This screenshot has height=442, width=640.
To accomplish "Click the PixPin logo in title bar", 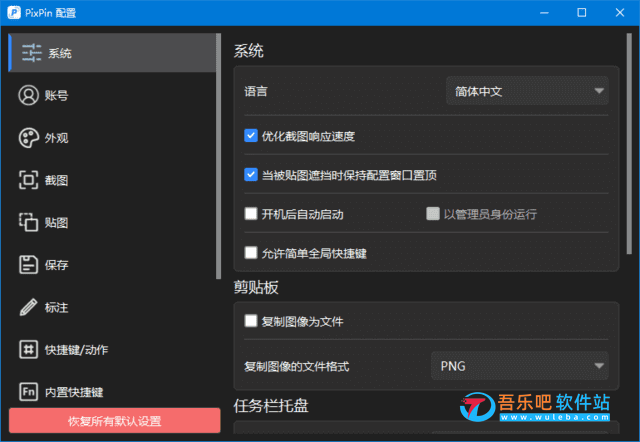I will pyautogui.click(x=13, y=13).
